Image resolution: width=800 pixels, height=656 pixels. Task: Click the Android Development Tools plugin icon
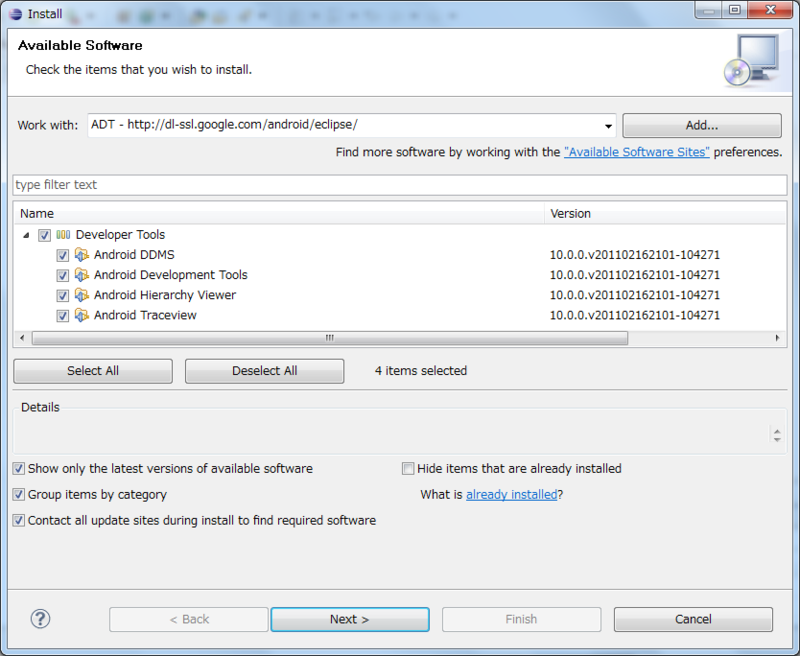[82, 275]
